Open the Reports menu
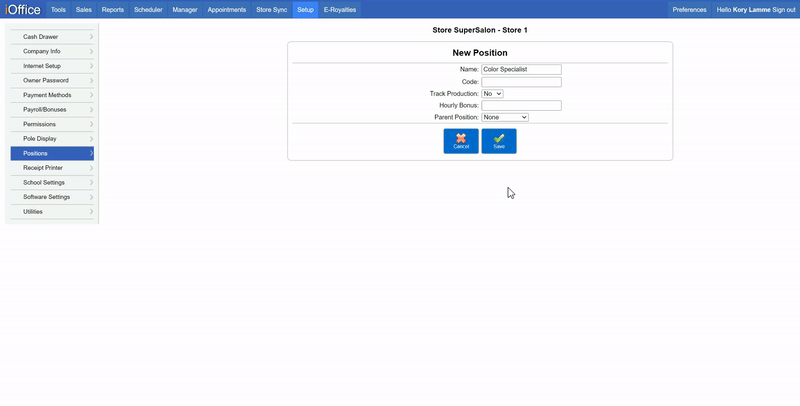The height and width of the screenshot is (406, 800). click(x=113, y=10)
